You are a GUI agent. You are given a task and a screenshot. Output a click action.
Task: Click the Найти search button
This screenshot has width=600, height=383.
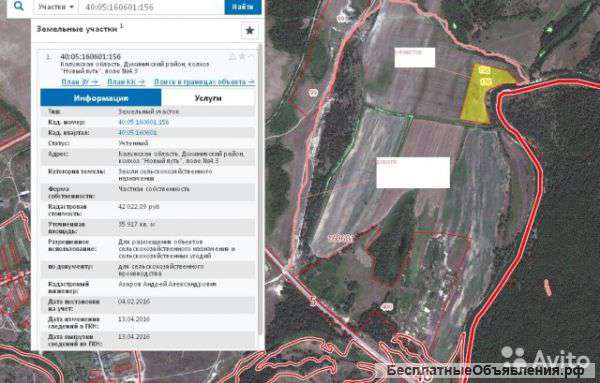pos(243,7)
